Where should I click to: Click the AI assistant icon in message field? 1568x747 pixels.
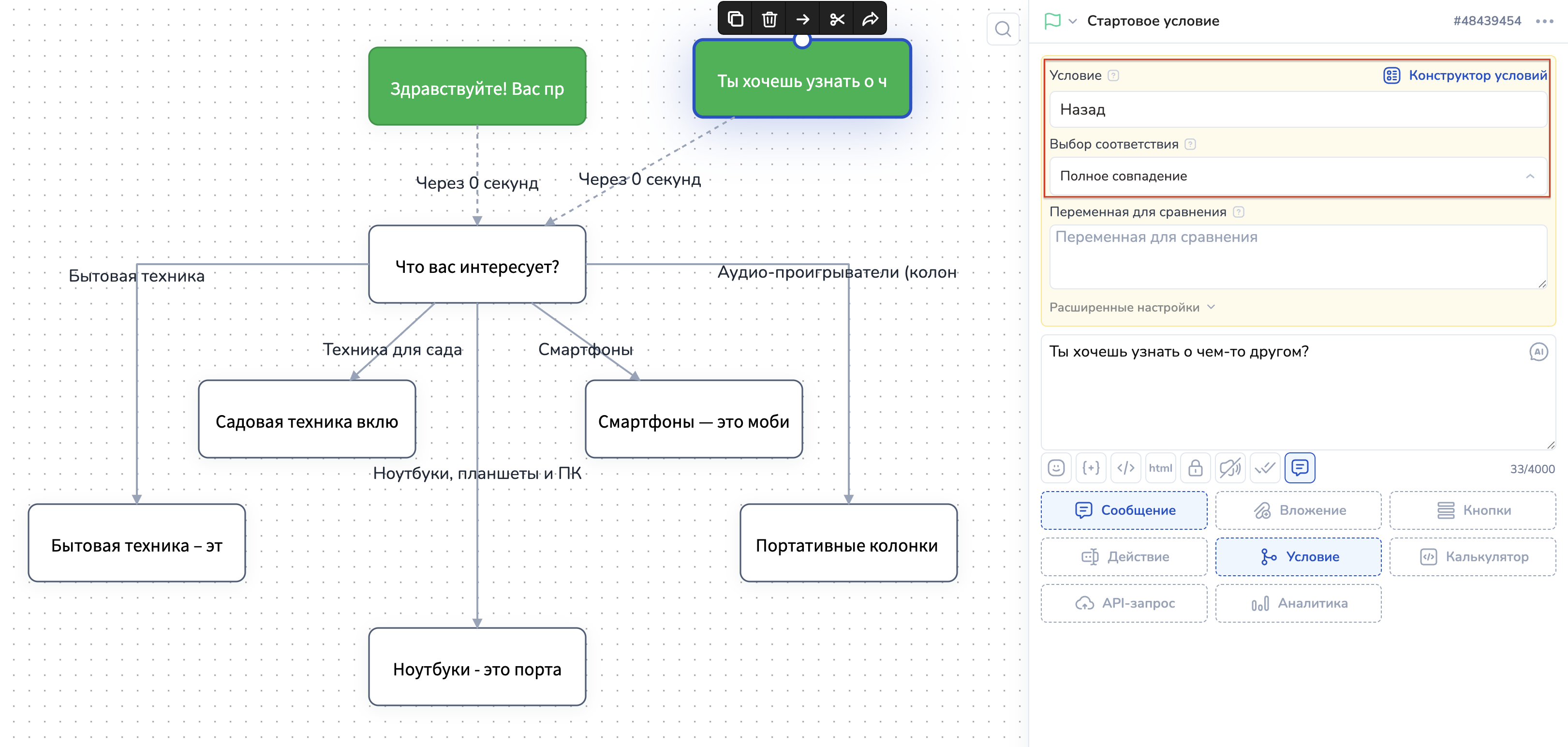1538,352
